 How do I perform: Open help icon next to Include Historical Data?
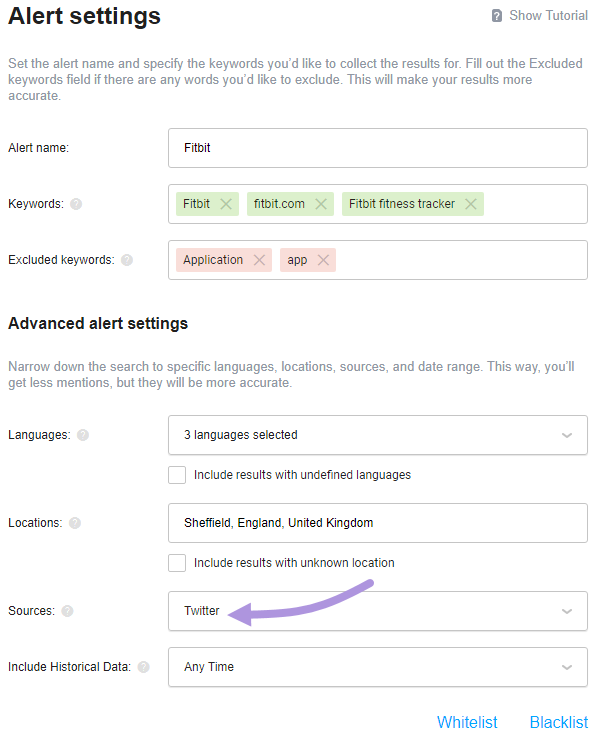pyautogui.click(x=143, y=667)
